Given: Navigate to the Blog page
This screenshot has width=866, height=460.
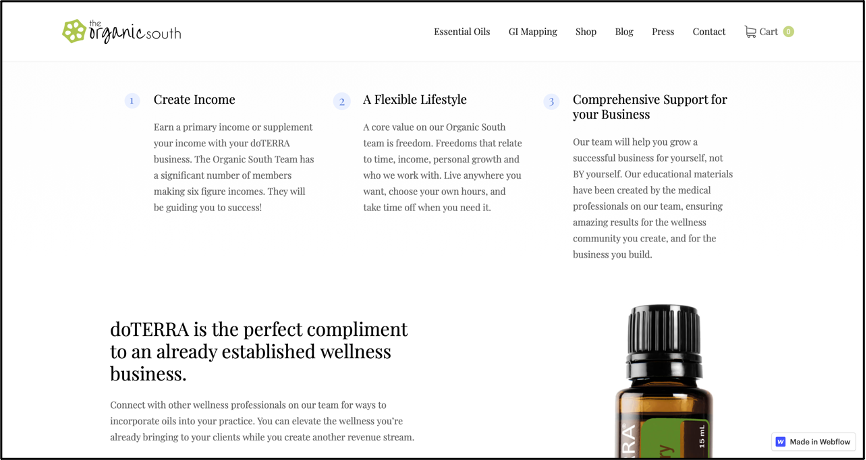Looking at the screenshot, I should (624, 31).
